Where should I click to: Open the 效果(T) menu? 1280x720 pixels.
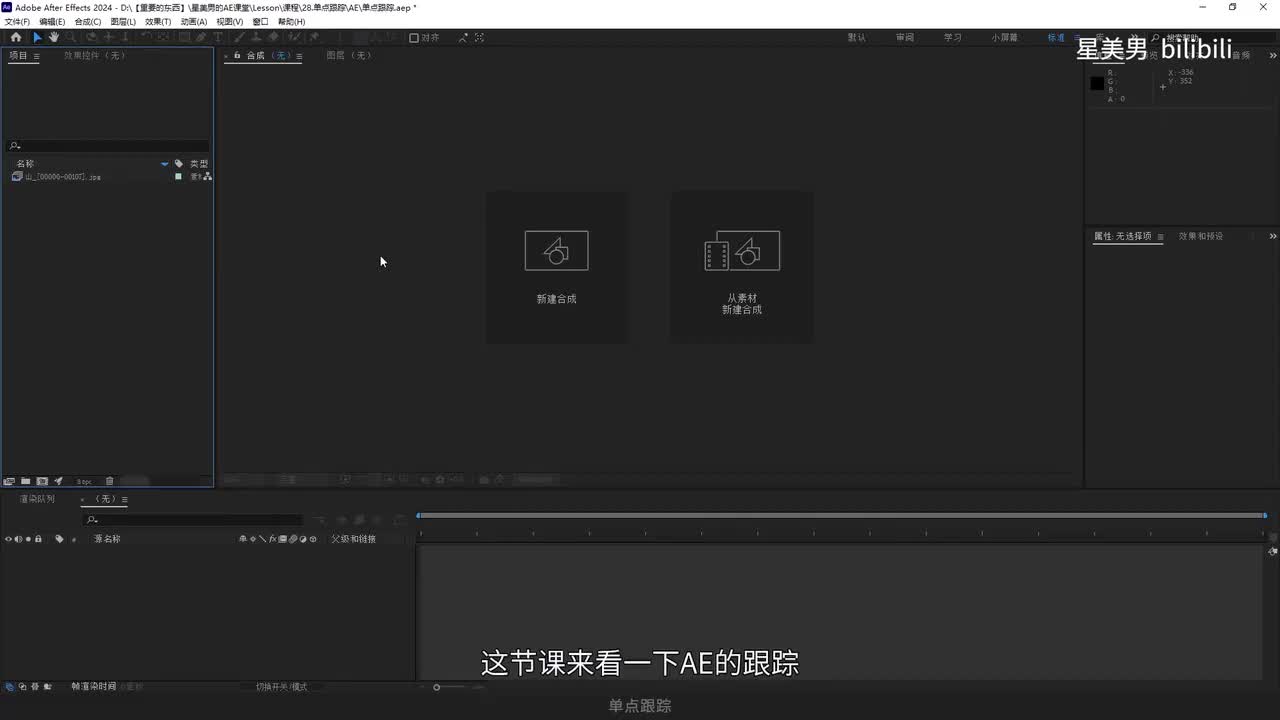(158, 21)
